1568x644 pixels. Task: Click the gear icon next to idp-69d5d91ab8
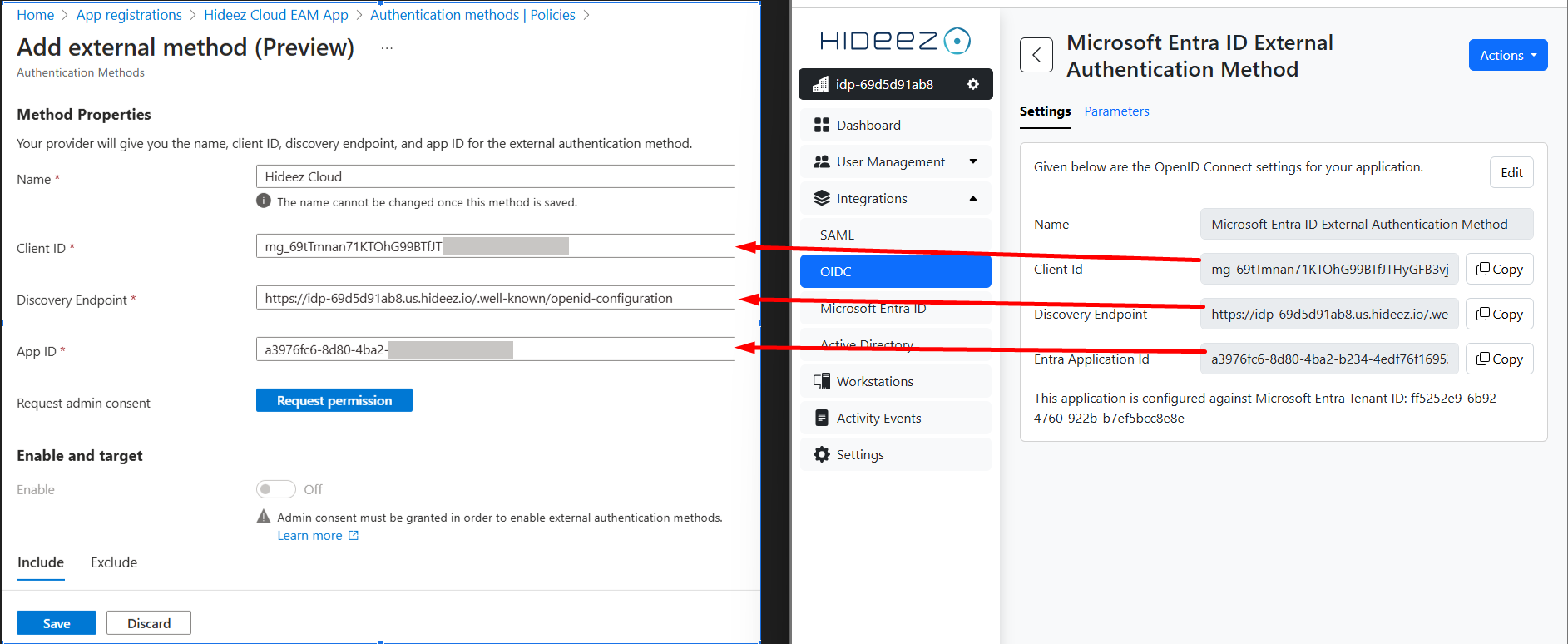tap(972, 84)
